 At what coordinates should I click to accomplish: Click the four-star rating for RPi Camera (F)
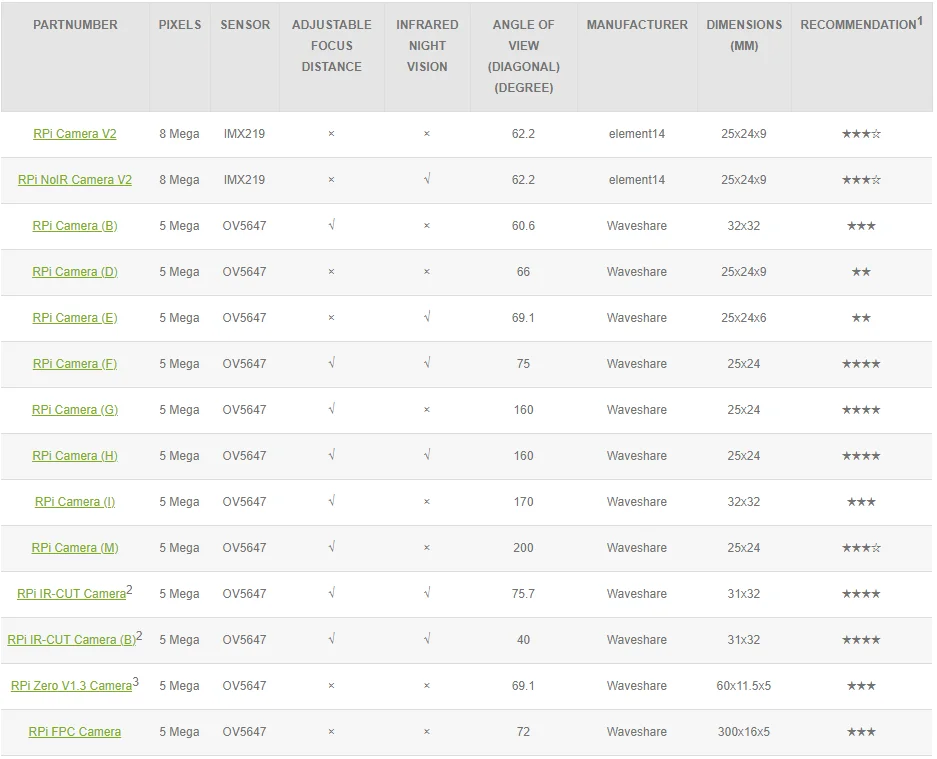861,364
